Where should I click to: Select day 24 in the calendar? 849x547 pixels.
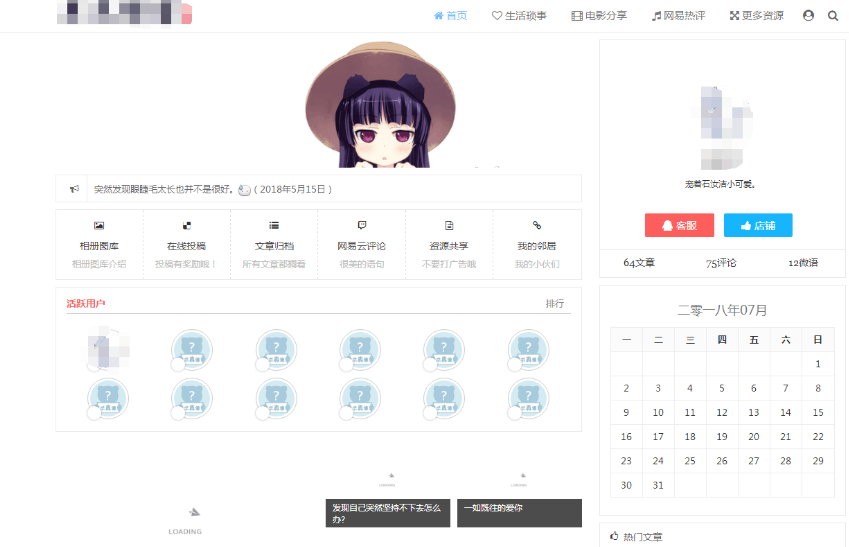coord(658,461)
